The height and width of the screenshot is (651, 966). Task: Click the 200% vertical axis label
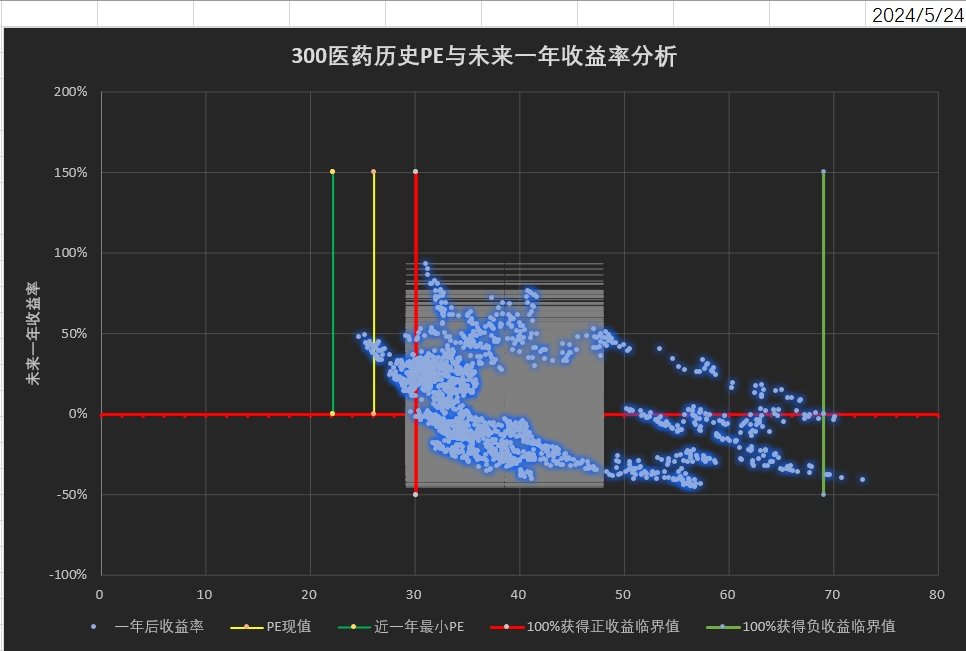coord(71,92)
